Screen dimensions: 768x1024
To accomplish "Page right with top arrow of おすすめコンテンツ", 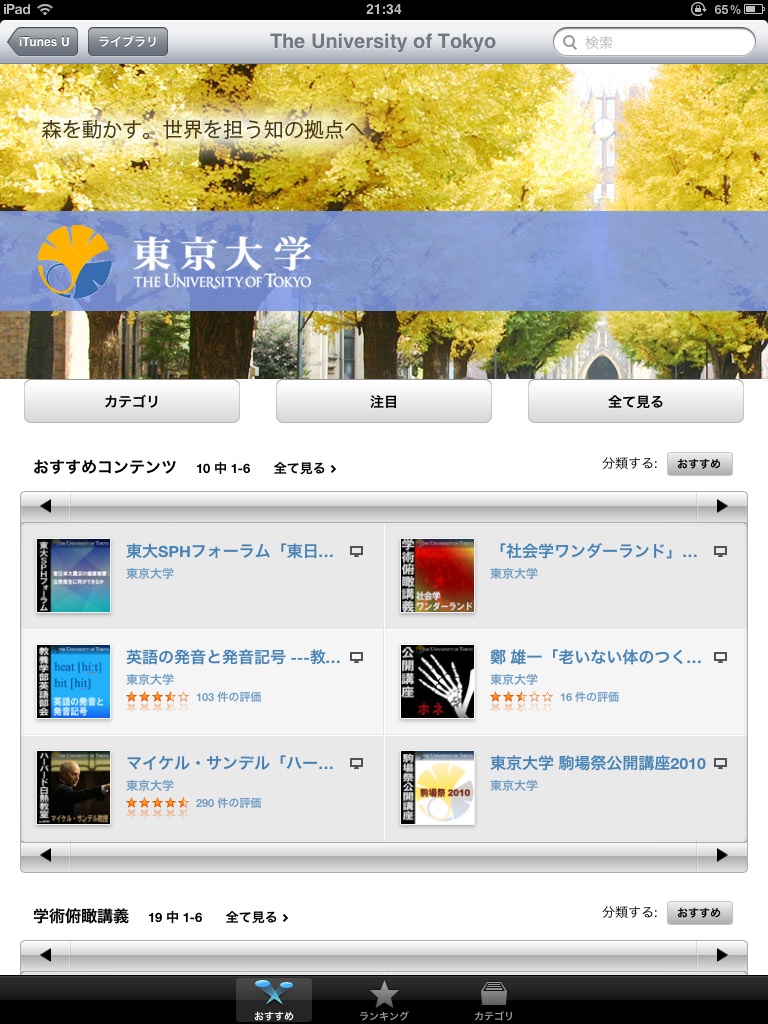I will [x=722, y=506].
